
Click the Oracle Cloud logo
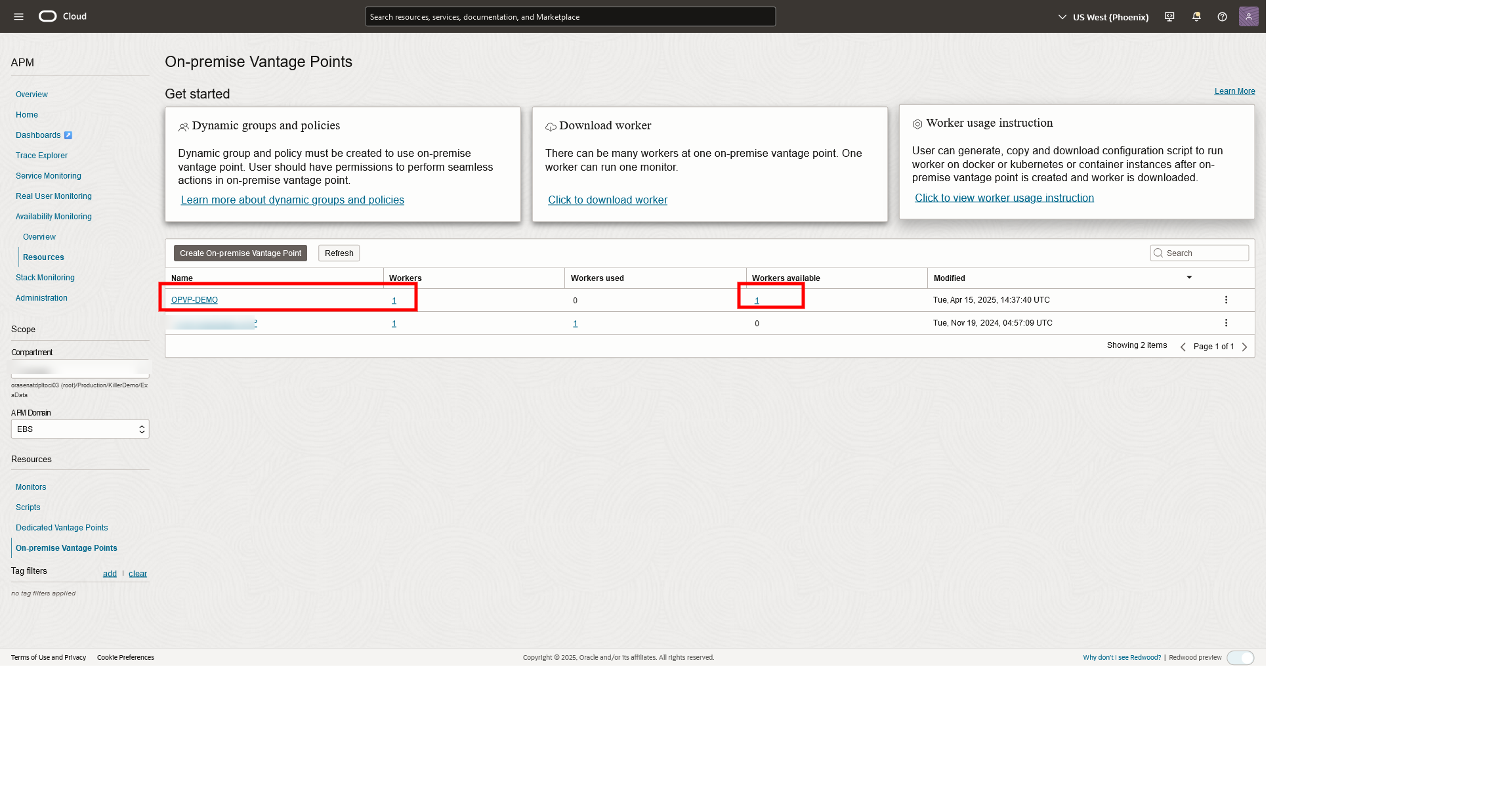(x=47, y=16)
